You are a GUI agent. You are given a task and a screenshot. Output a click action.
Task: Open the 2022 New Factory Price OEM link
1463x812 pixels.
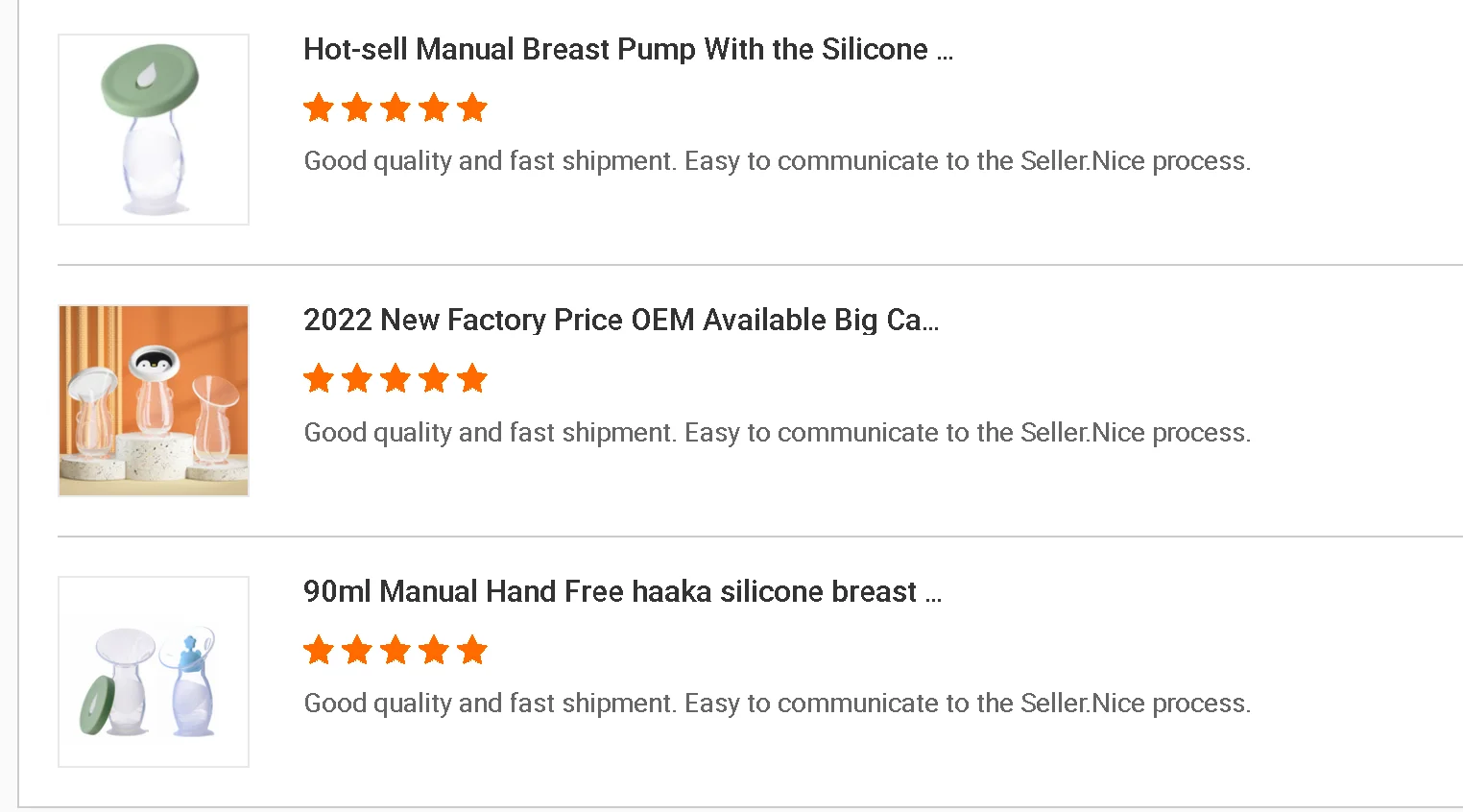click(x=621, y=320)
